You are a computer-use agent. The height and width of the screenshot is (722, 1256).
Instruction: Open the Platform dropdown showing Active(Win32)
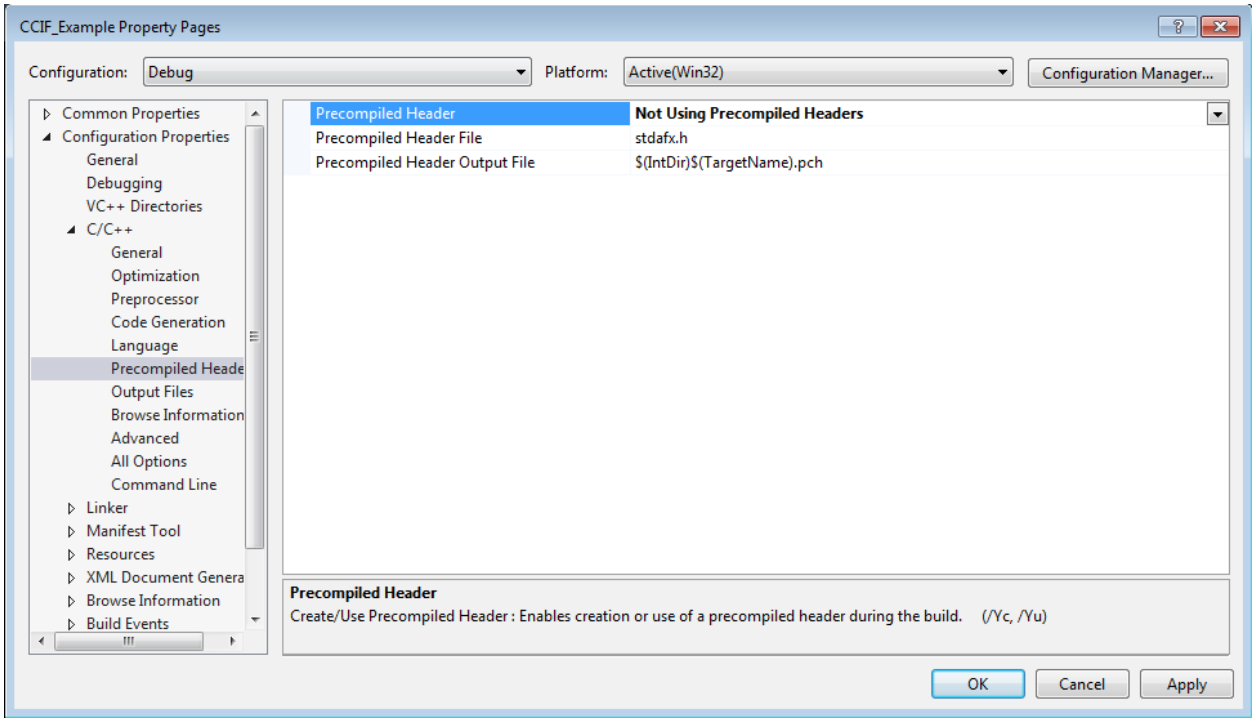tap(819, 72)
